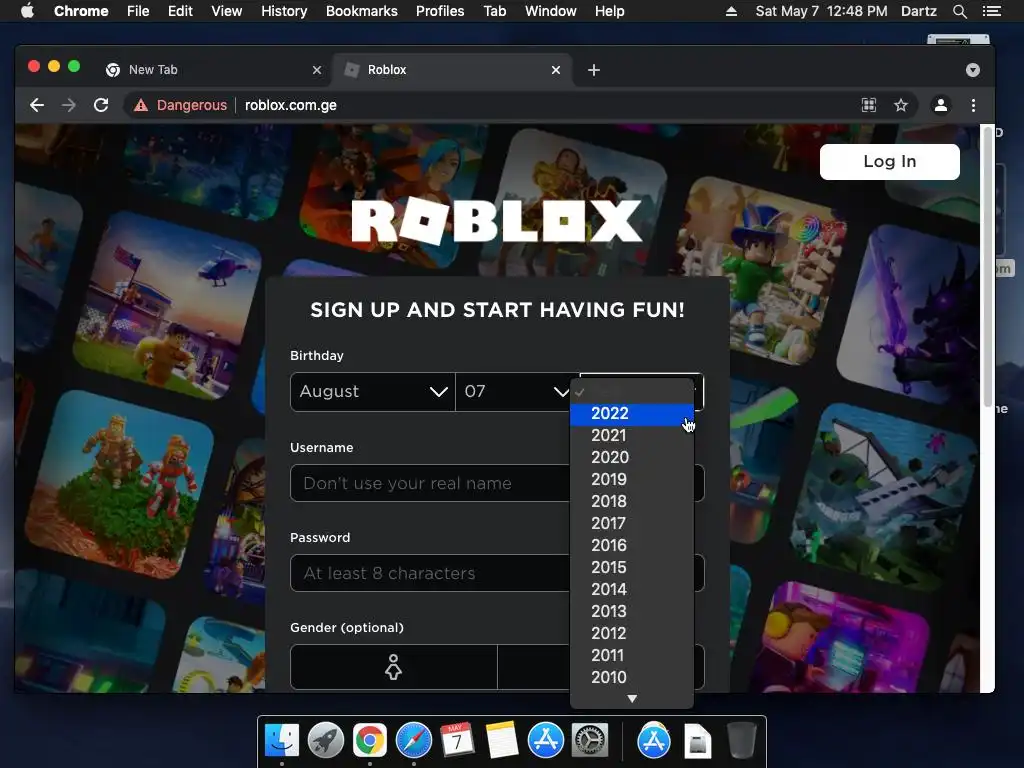Open the Profiles menu
The image size is (1024, 768).
click(440, 11)
